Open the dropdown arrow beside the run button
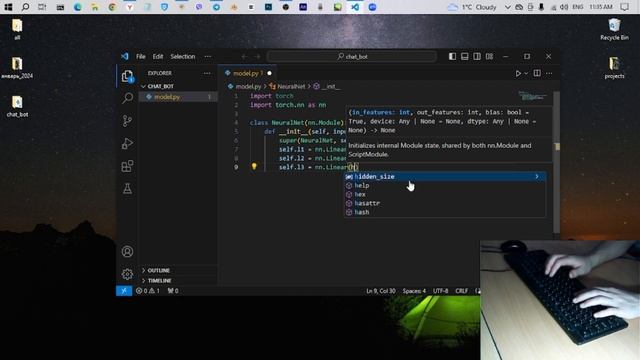This screenshot has width=640, height=360. [526, 73]
